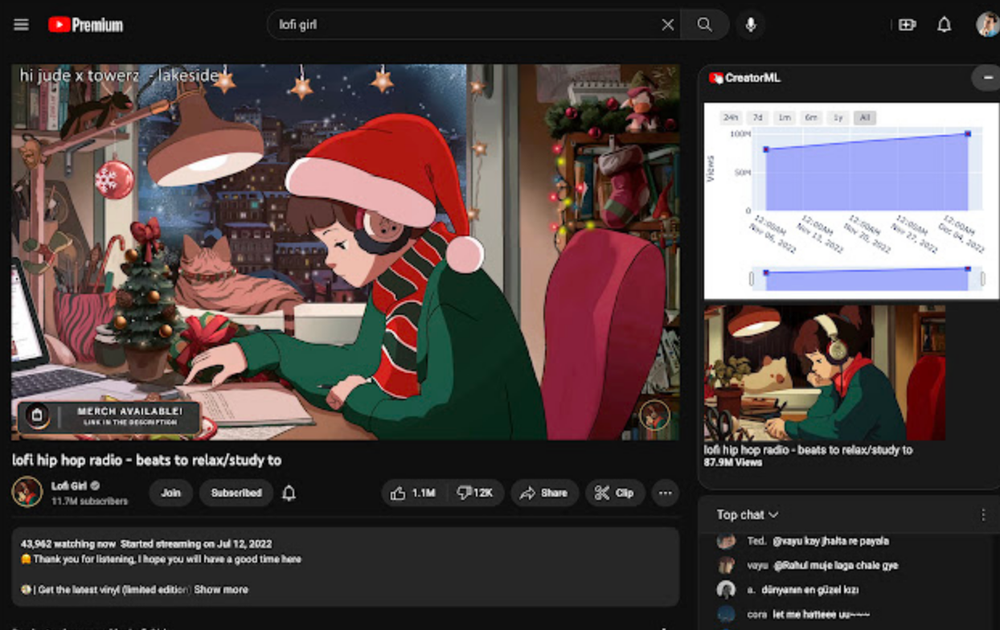Click video title in CreatorML panel
The width and height of the screenshot is (1000, 630).
coord(808,450)
